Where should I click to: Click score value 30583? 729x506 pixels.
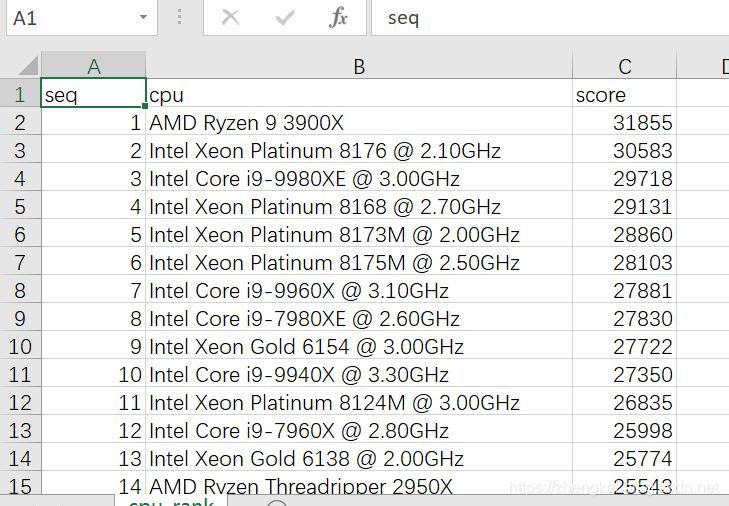624,149
